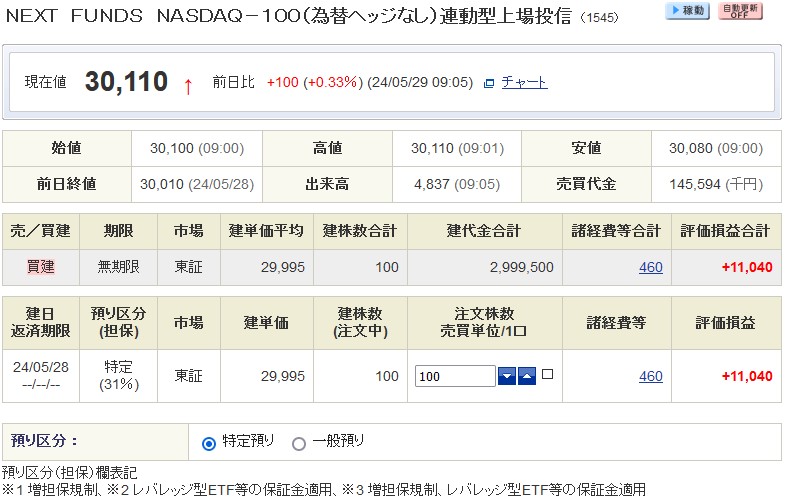This screenshot has width=791, height=503.
Task: Click the red 買建 label
Action: pyautogui.click(x=40, y=267)
